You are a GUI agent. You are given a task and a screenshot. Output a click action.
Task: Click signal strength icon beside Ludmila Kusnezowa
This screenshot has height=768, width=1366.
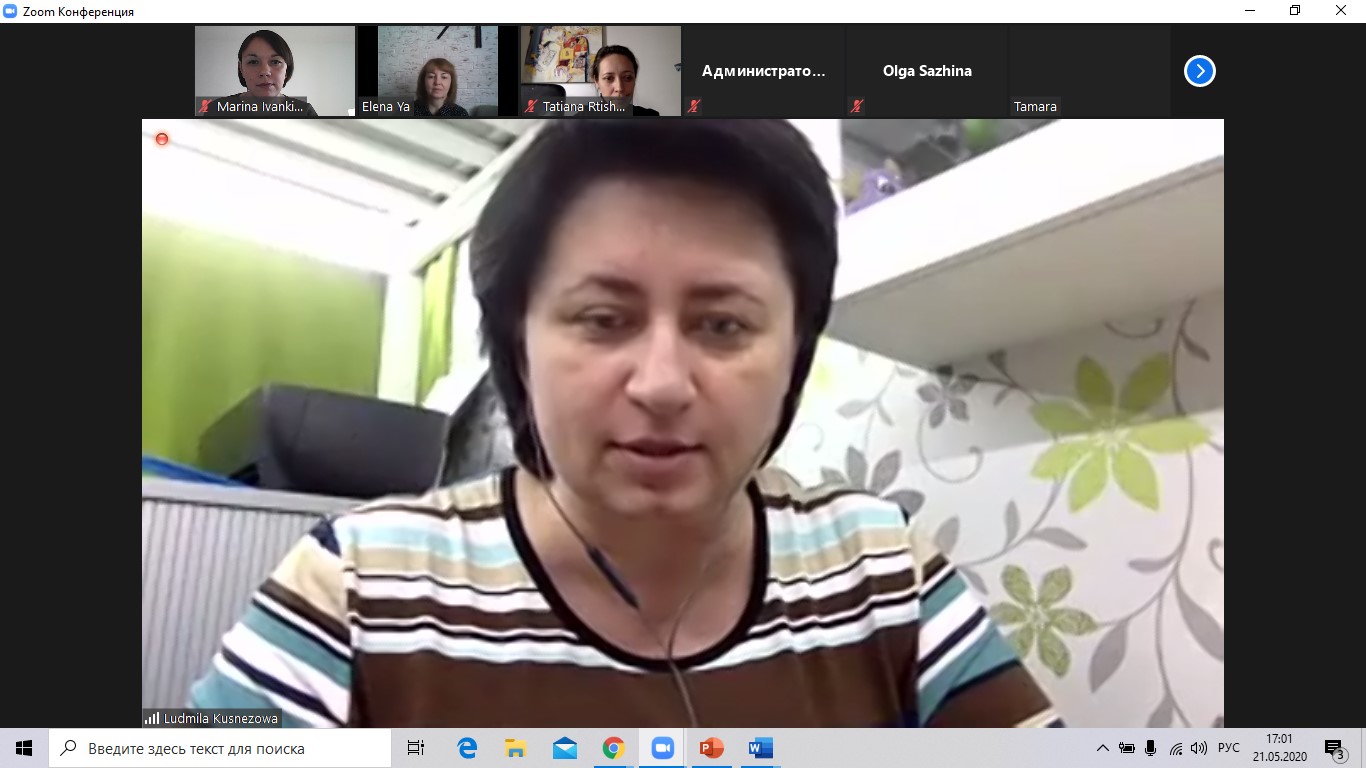(x=152, y=718)
